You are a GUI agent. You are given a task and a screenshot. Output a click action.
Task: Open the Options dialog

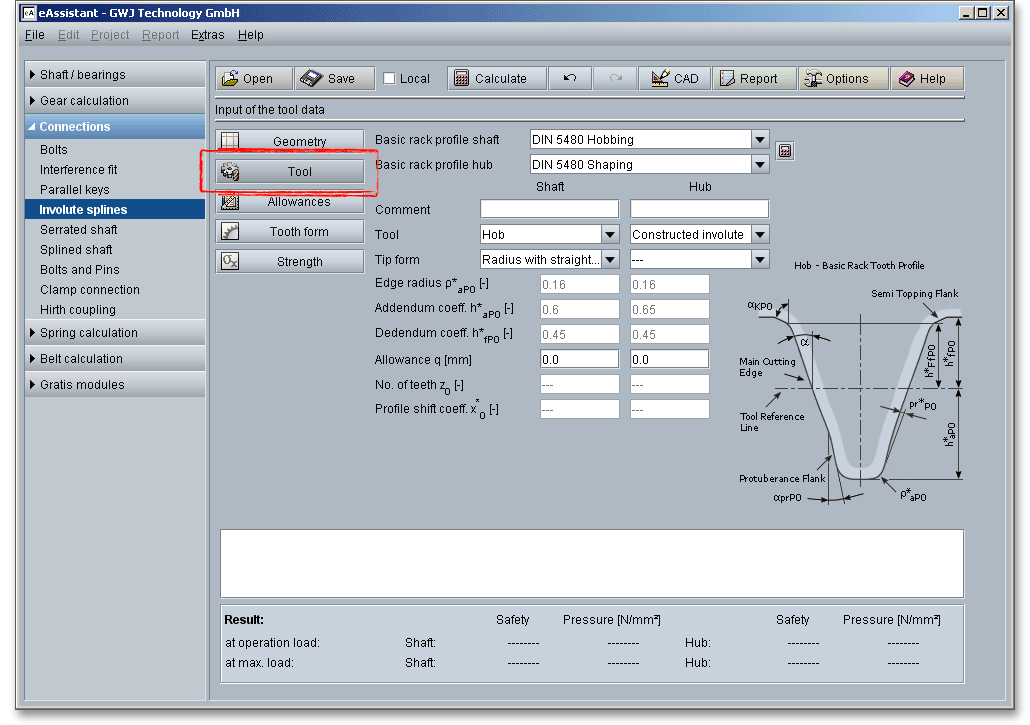pos(842,79)
